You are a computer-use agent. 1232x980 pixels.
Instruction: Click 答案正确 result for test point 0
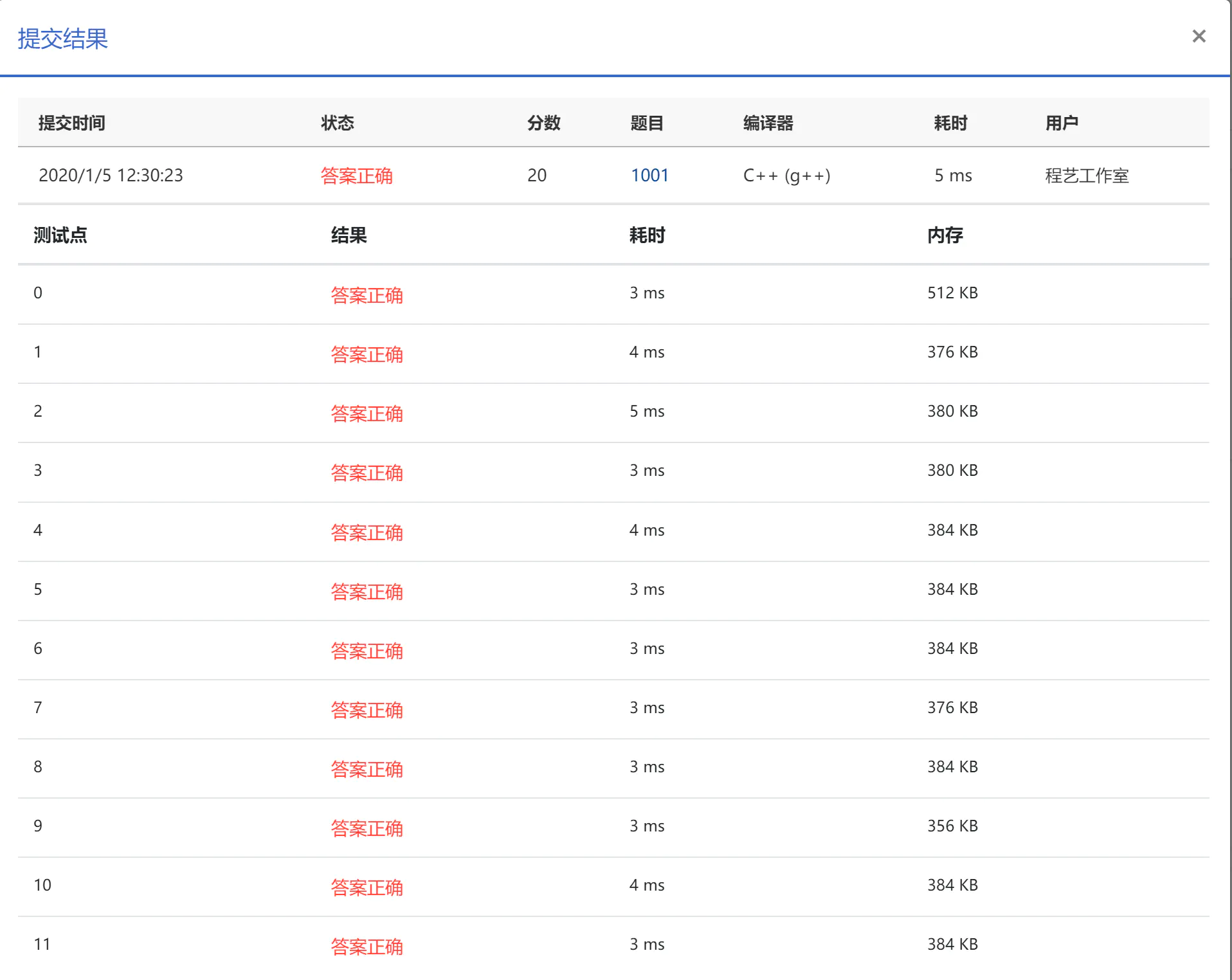[x=367, y=295]
